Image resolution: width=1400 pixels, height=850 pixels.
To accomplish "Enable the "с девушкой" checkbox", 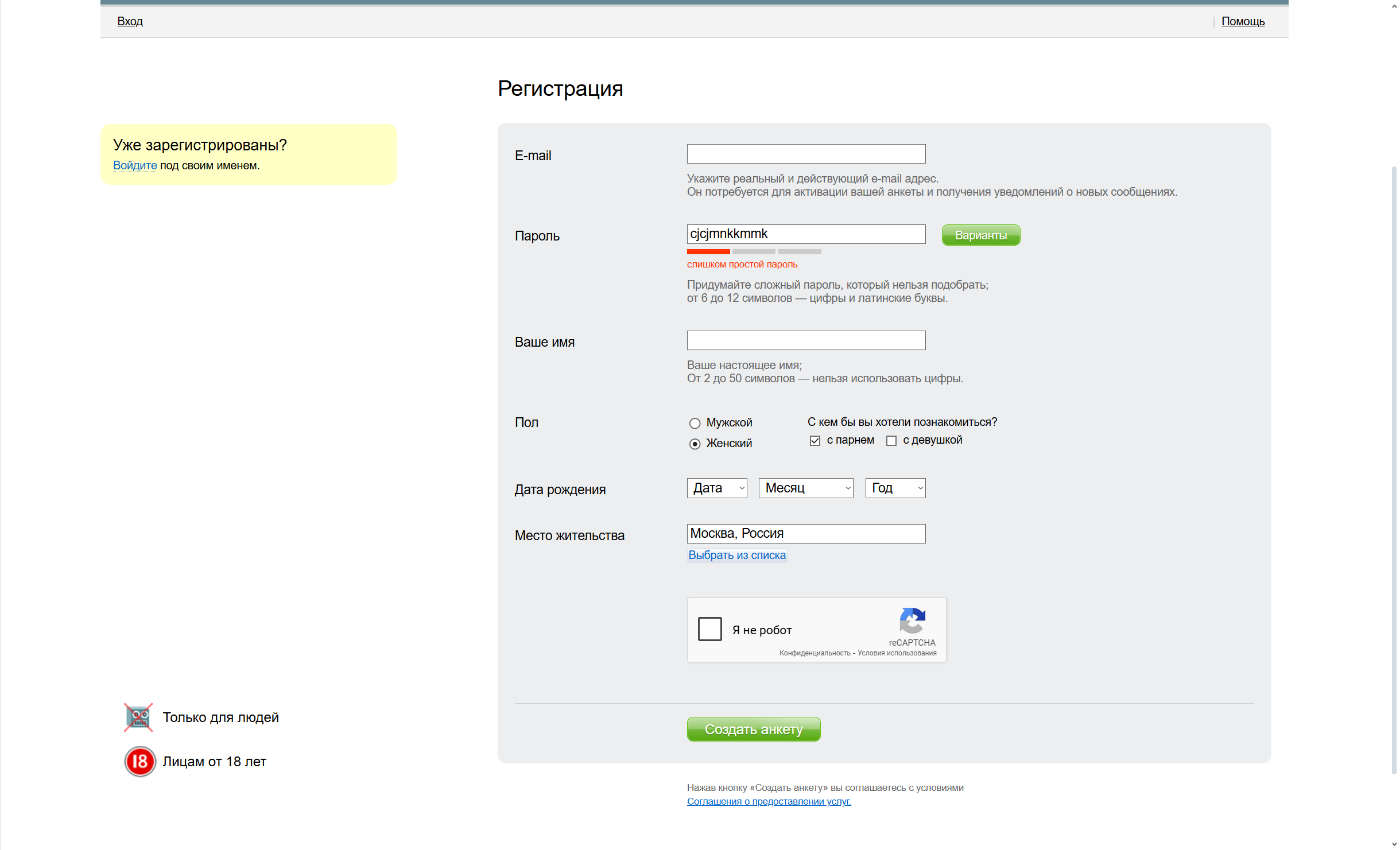I will (891, 440).
